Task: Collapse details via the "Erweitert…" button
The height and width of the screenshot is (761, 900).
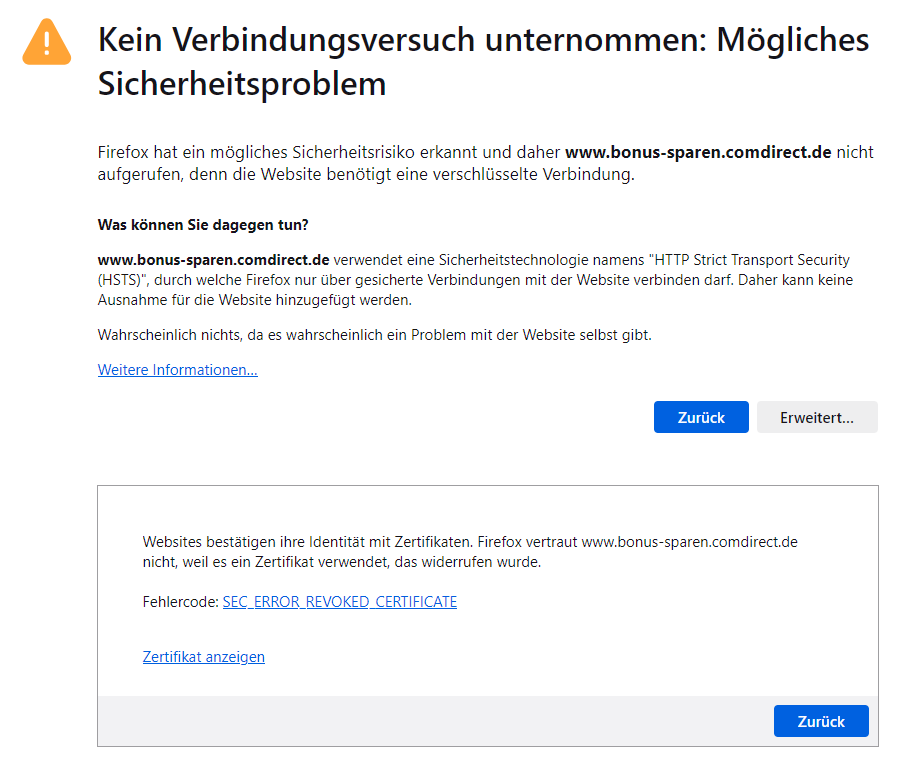Action: click(x=817, y=418)
